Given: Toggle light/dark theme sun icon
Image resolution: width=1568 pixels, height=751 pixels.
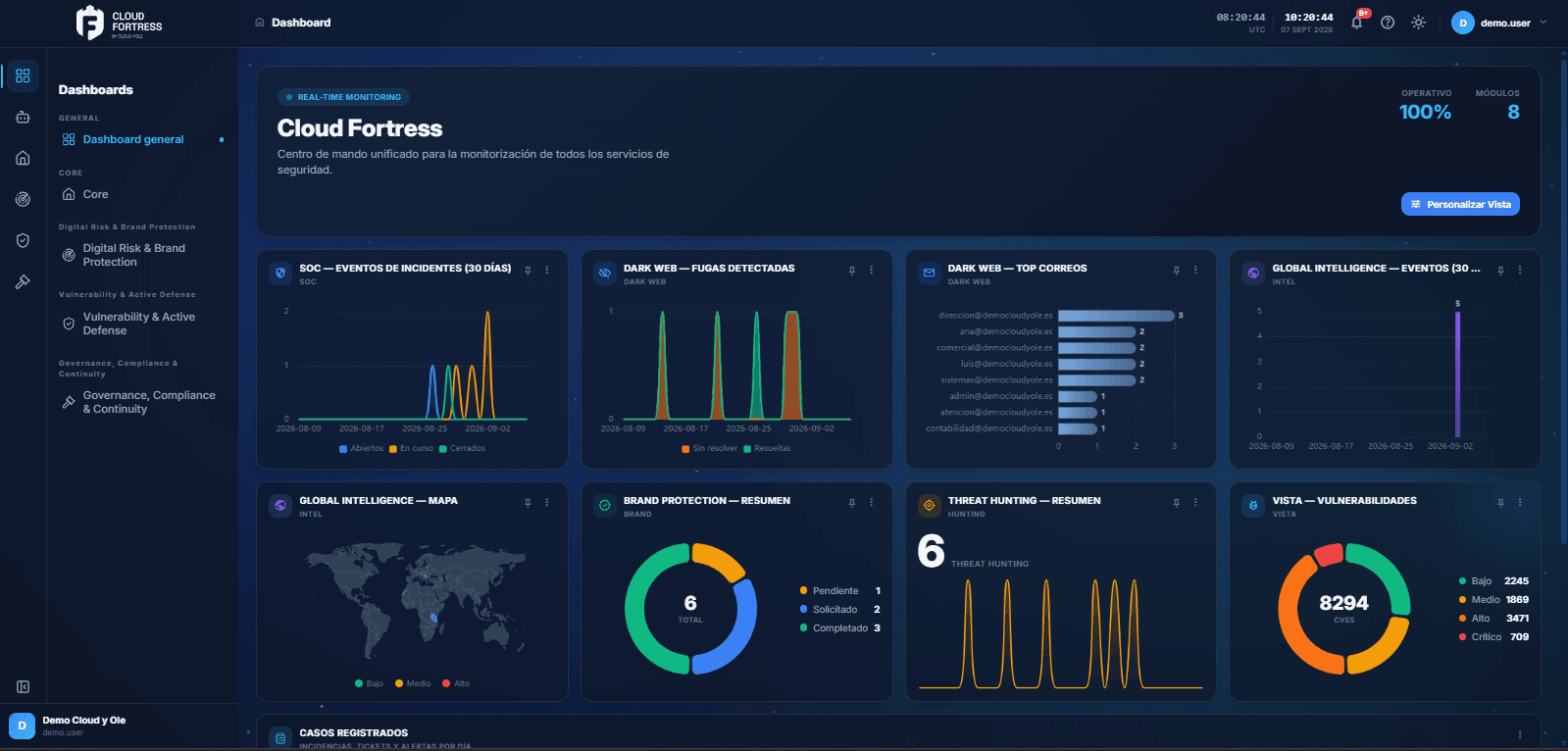Looking at the screenshot, I should 1418,23.
